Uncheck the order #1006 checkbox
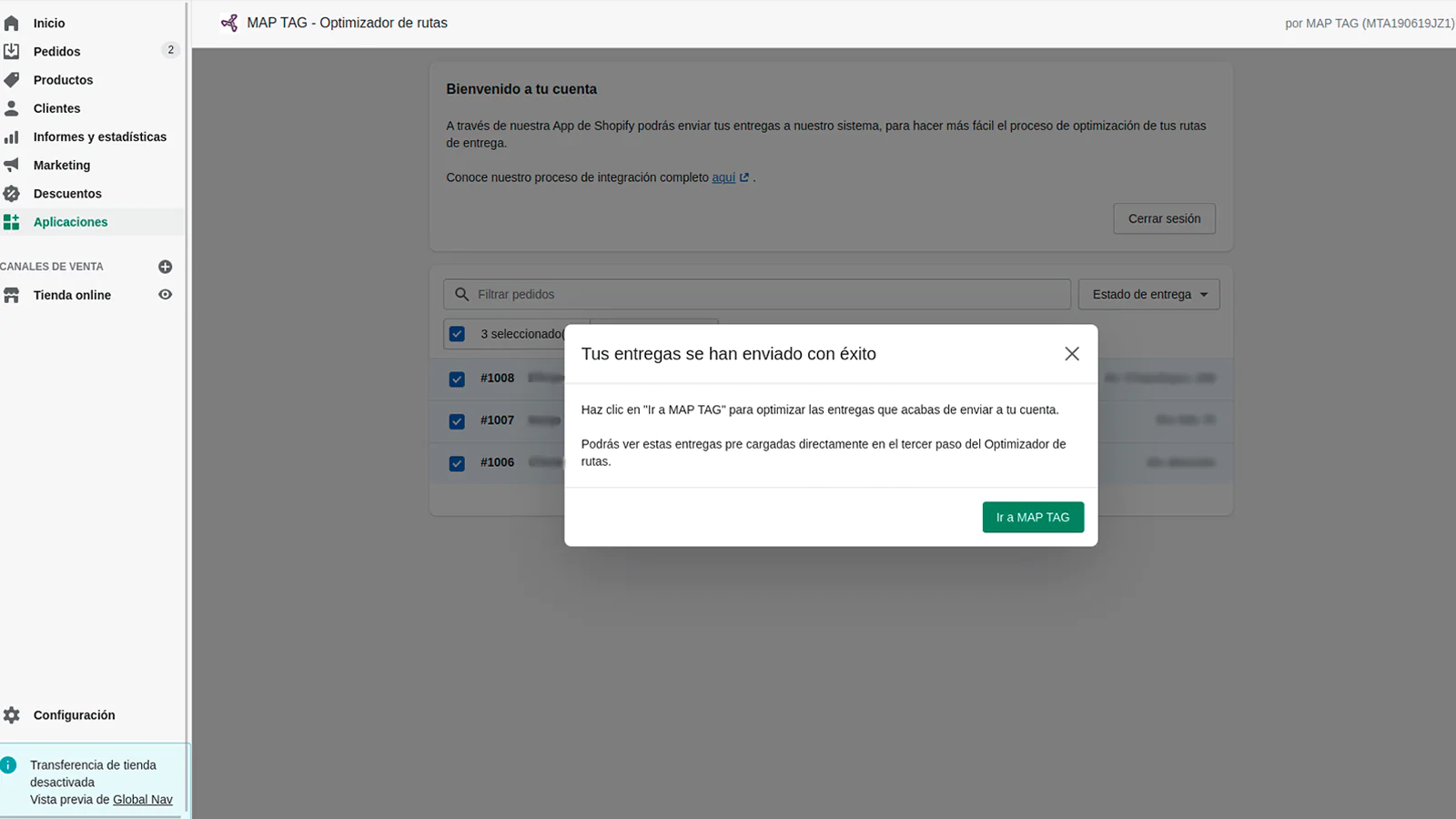Image resolution: width=1456 pixels, height=819 pixels. pyautogui.click(x=457, y=463)
